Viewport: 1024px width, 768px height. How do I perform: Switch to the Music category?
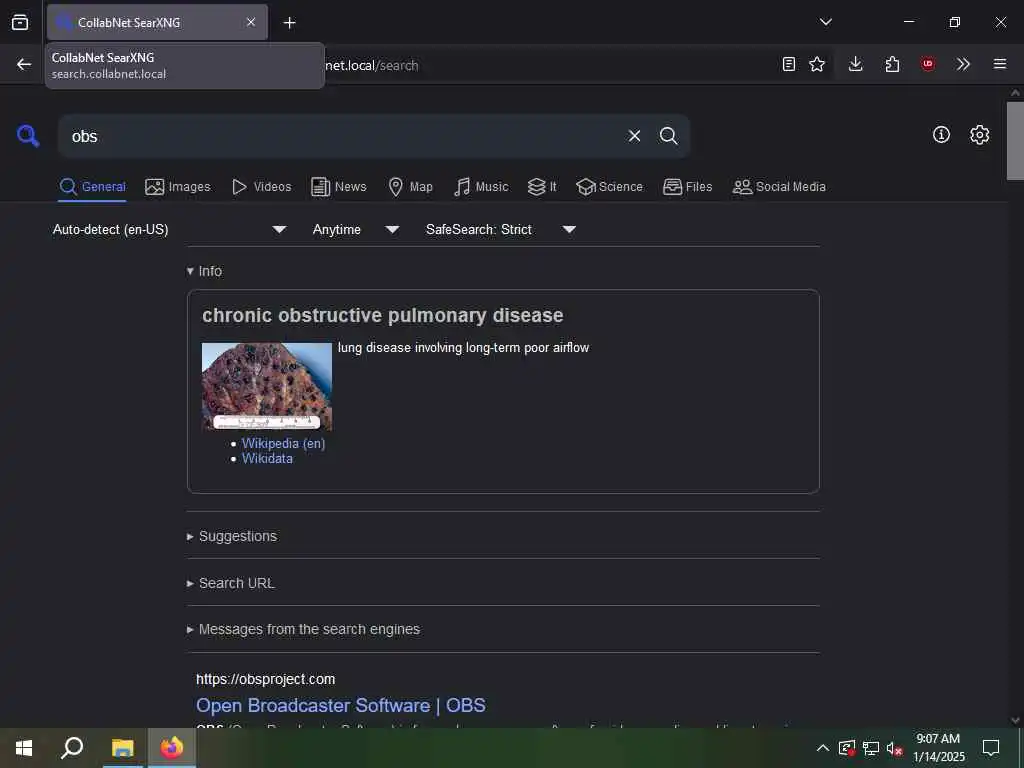pyautogui.click(x=481, y=187)
